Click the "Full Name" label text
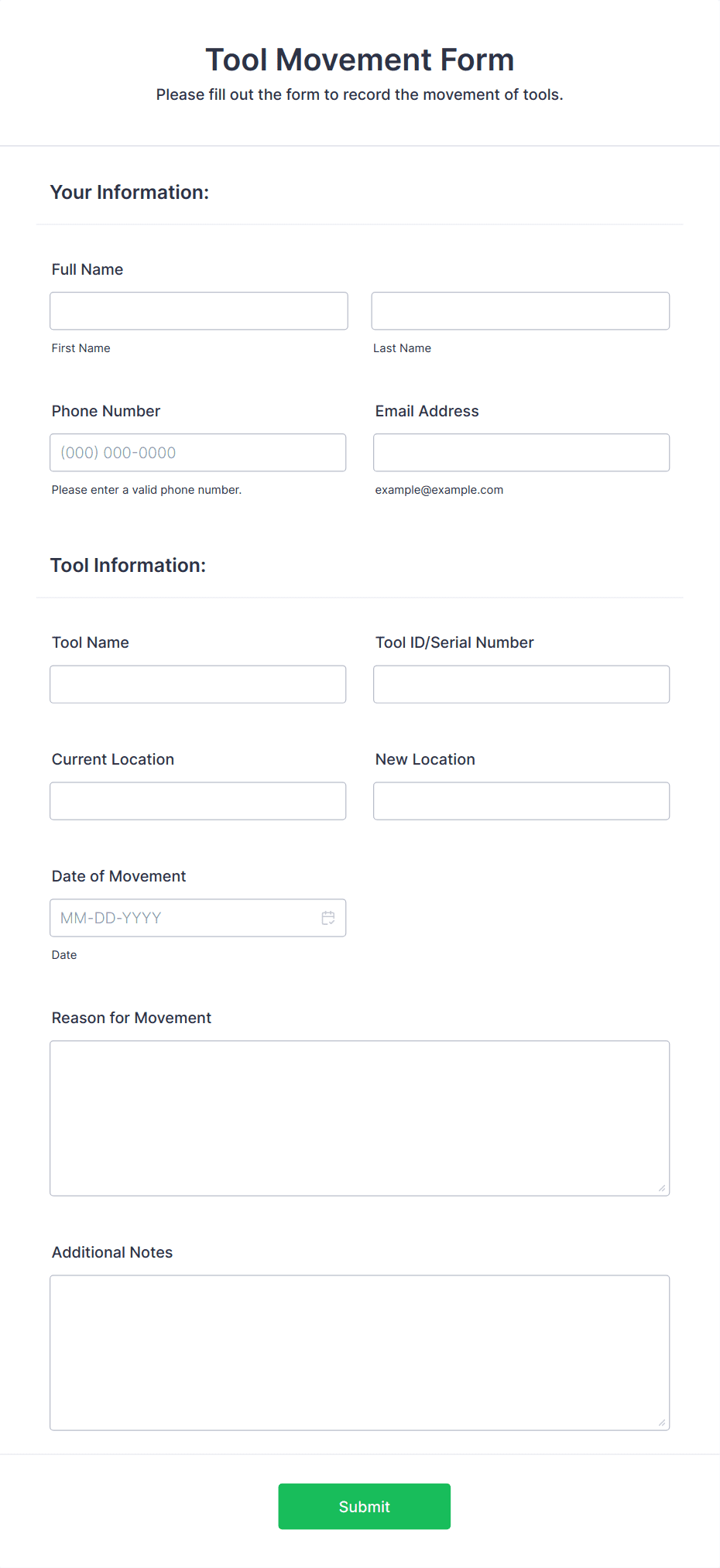 [x=87, y=269]
